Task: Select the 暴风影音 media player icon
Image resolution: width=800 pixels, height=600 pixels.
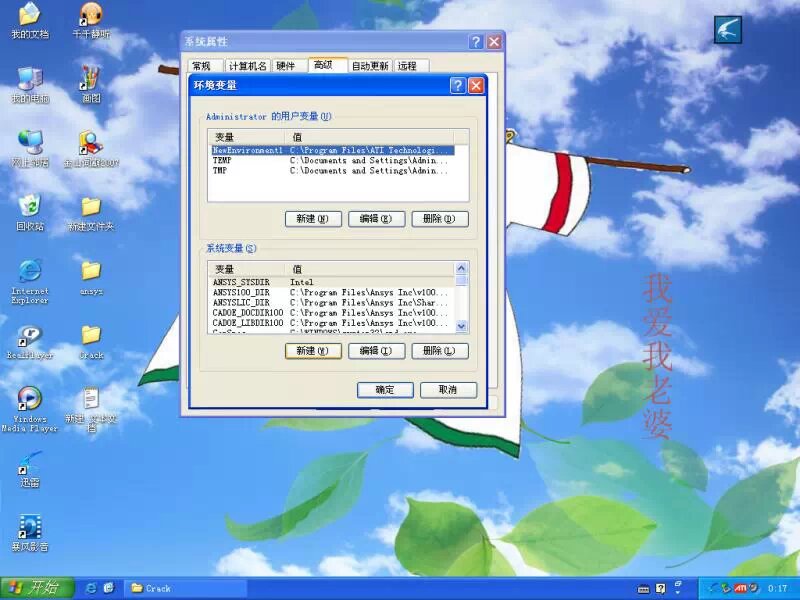Action: 30,527
